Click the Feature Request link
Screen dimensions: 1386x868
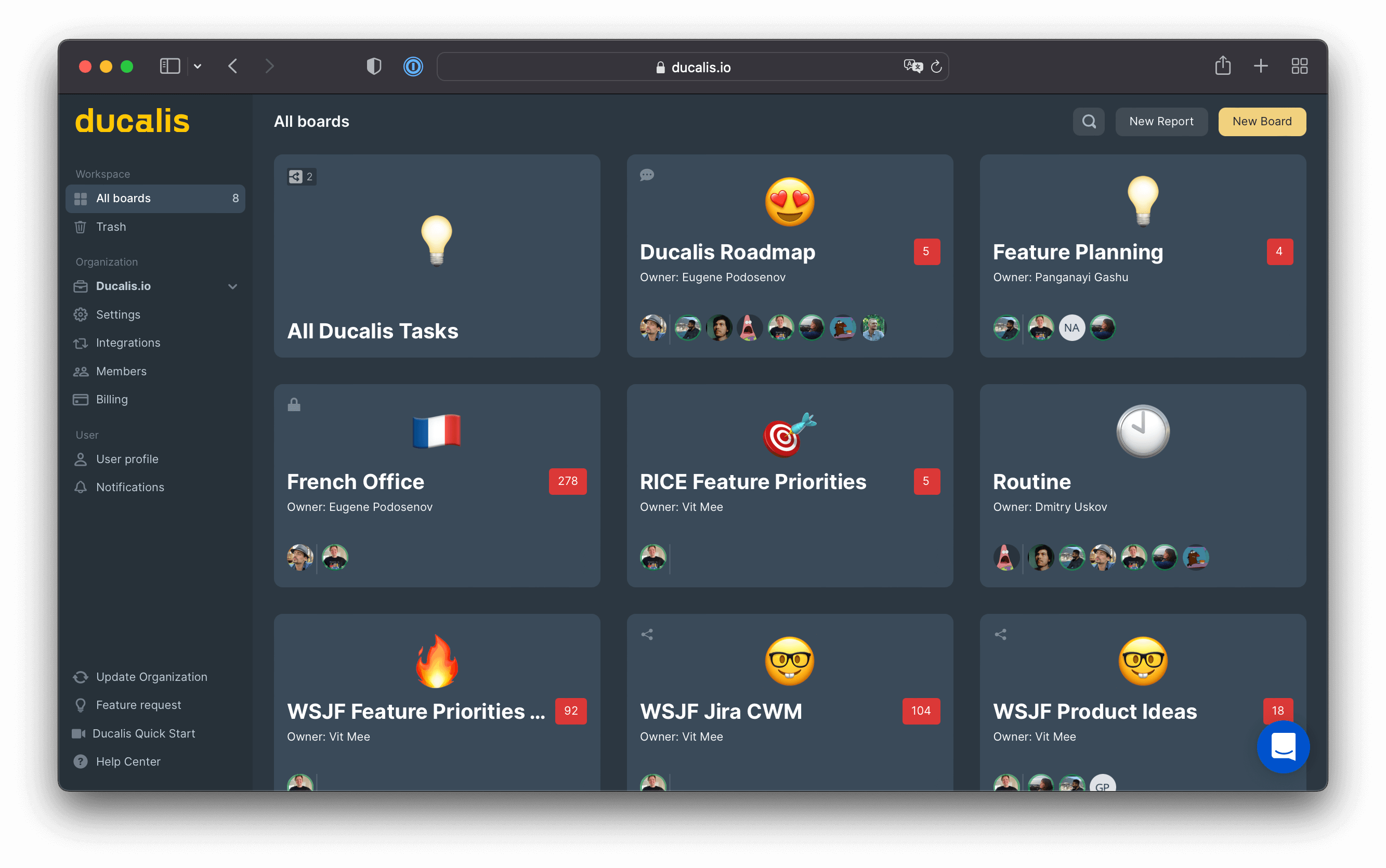(137, 704)
